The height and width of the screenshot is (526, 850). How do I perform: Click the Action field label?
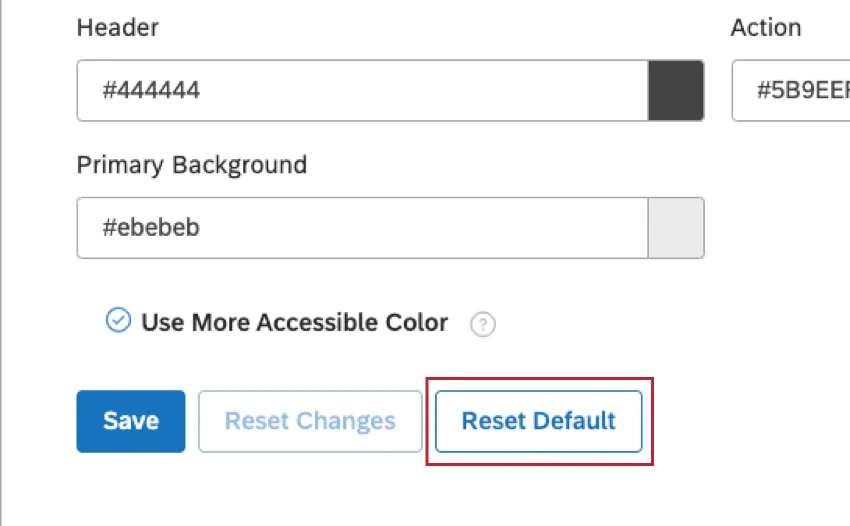[766, 27]
